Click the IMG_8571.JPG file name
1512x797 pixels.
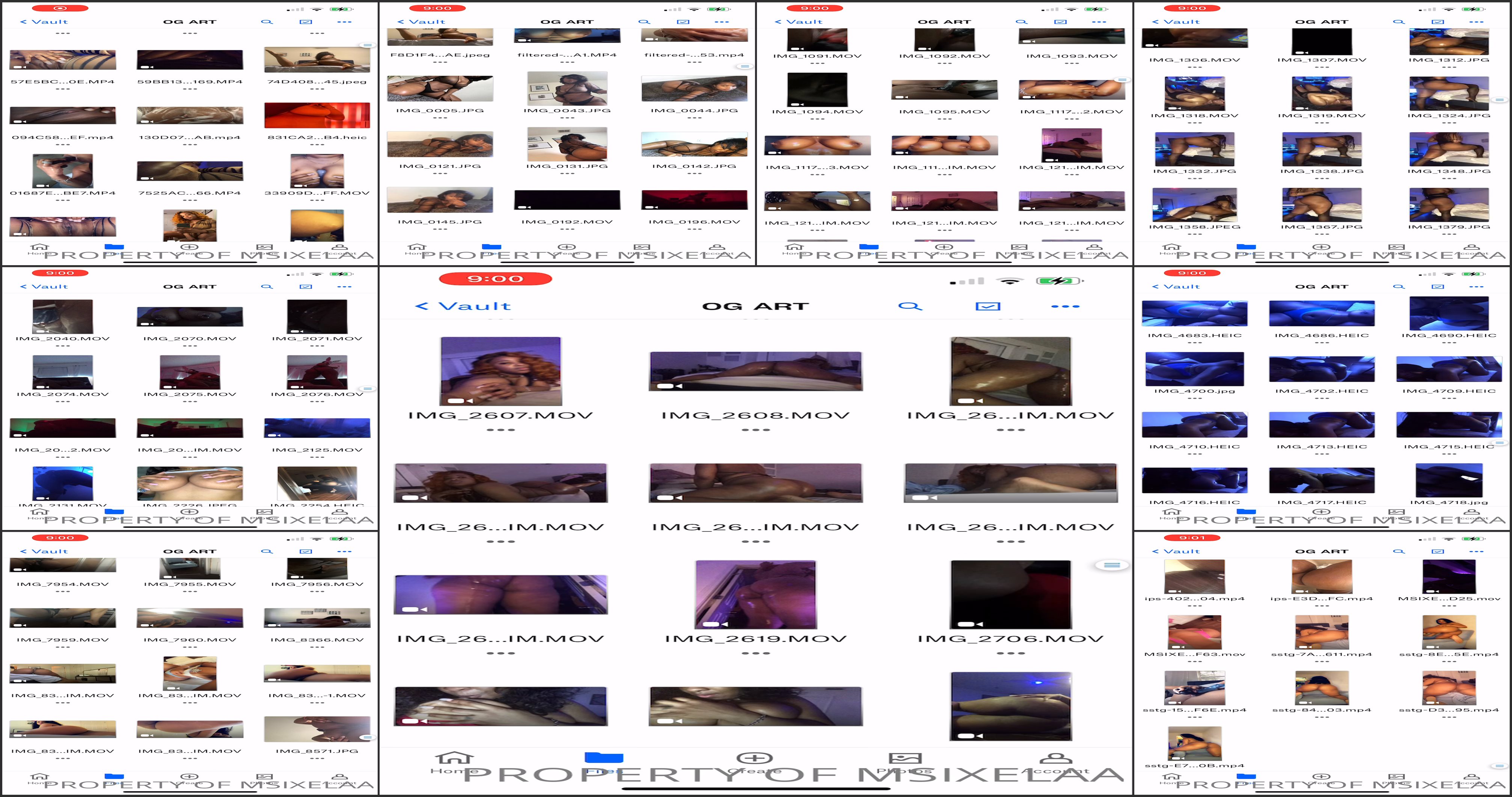(x=317, y=750)
